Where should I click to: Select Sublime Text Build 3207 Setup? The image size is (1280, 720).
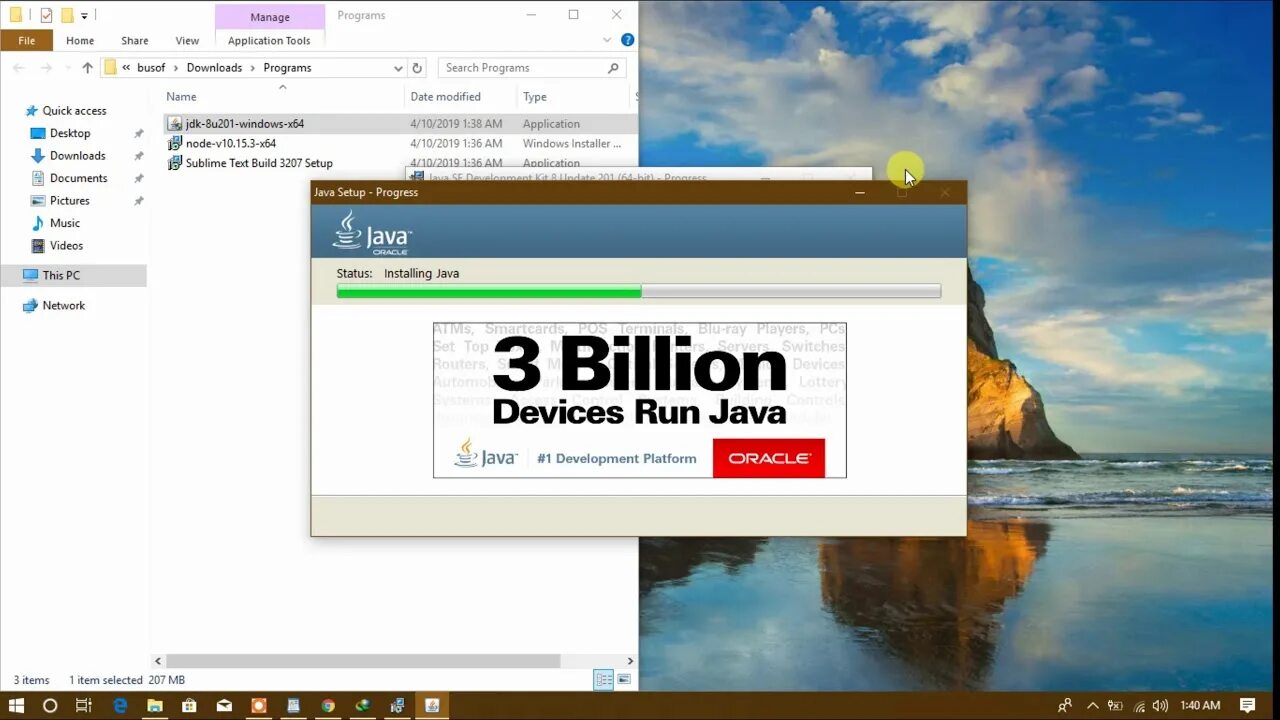click(x=259, y=163)
